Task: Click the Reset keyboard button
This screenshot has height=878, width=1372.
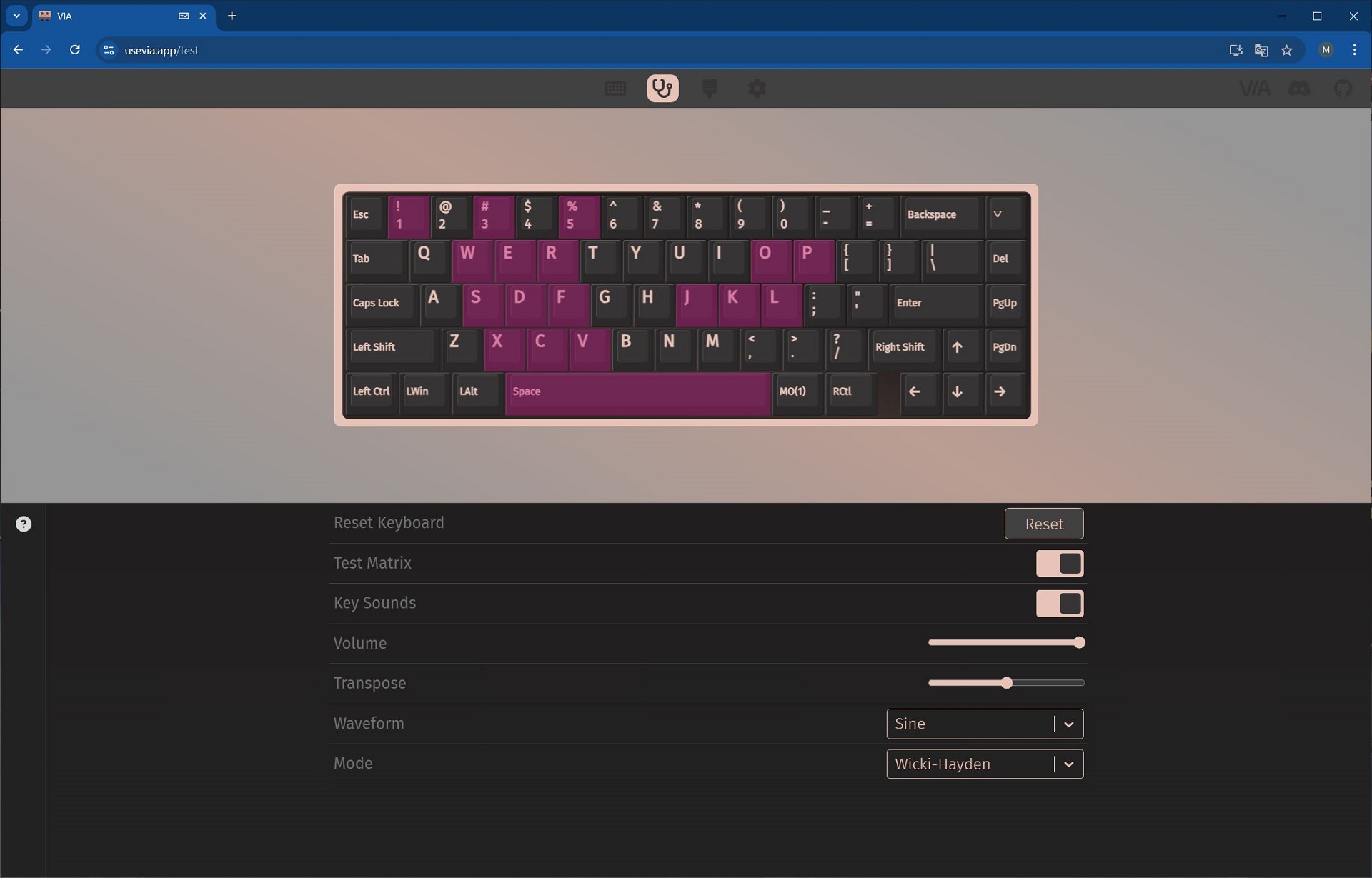Action: tap(1044, 524)
